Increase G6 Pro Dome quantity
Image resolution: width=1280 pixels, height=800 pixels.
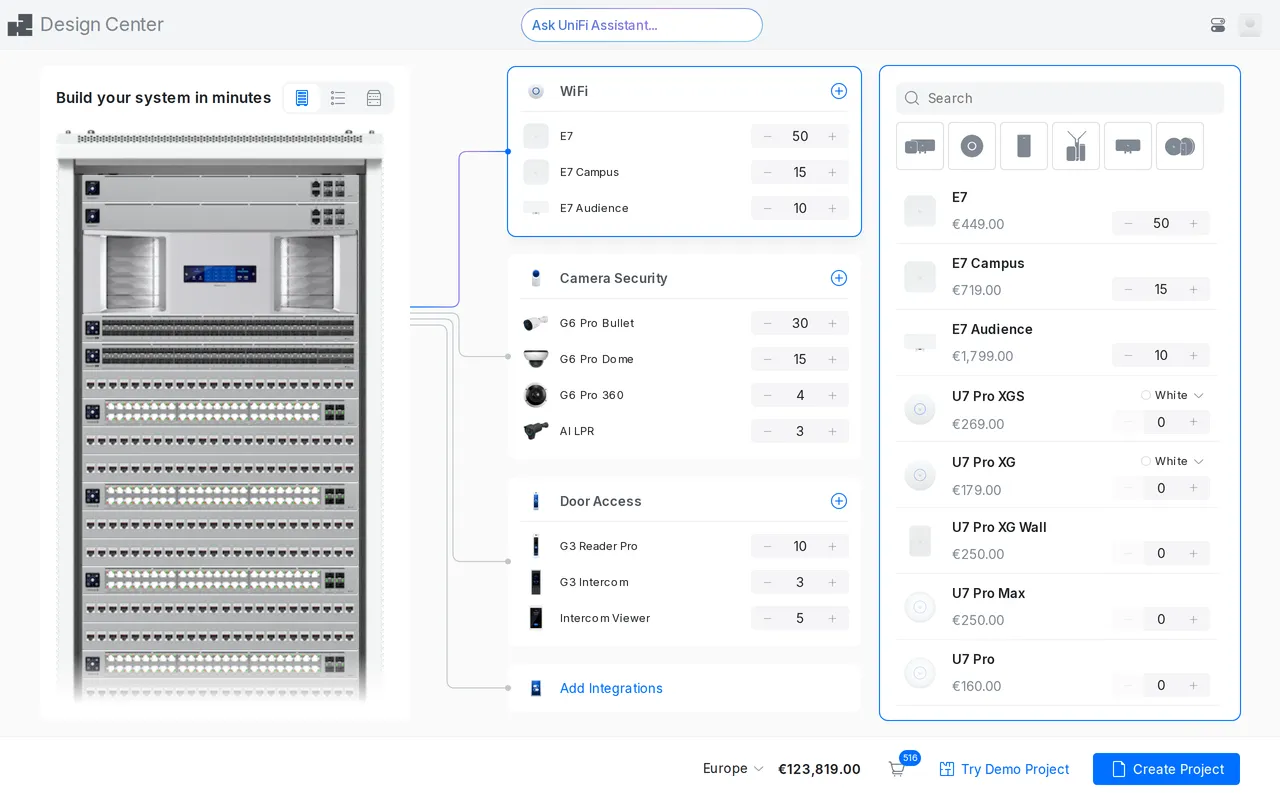(x=832, y=359)
